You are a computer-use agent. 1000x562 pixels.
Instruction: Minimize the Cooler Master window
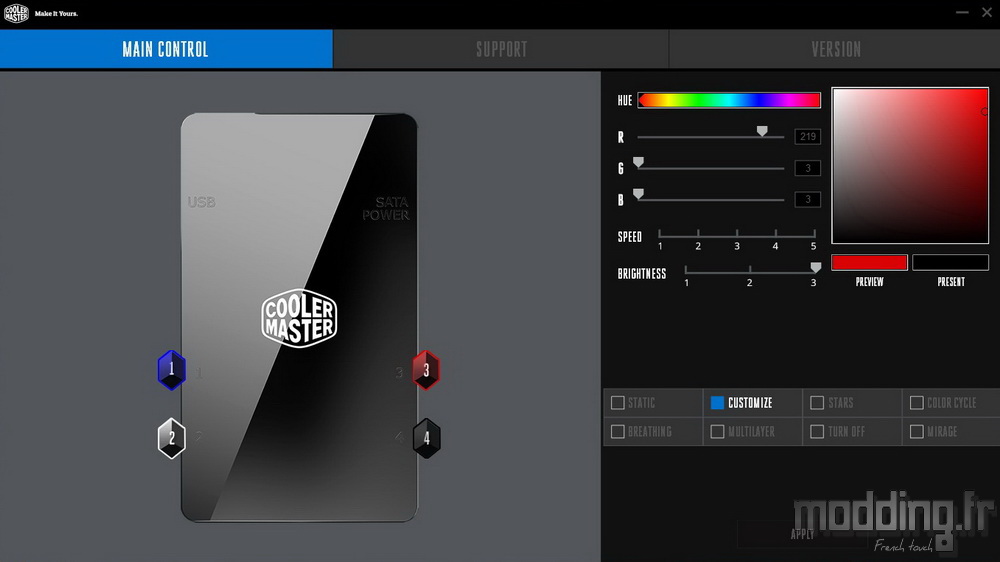[962, 13]
